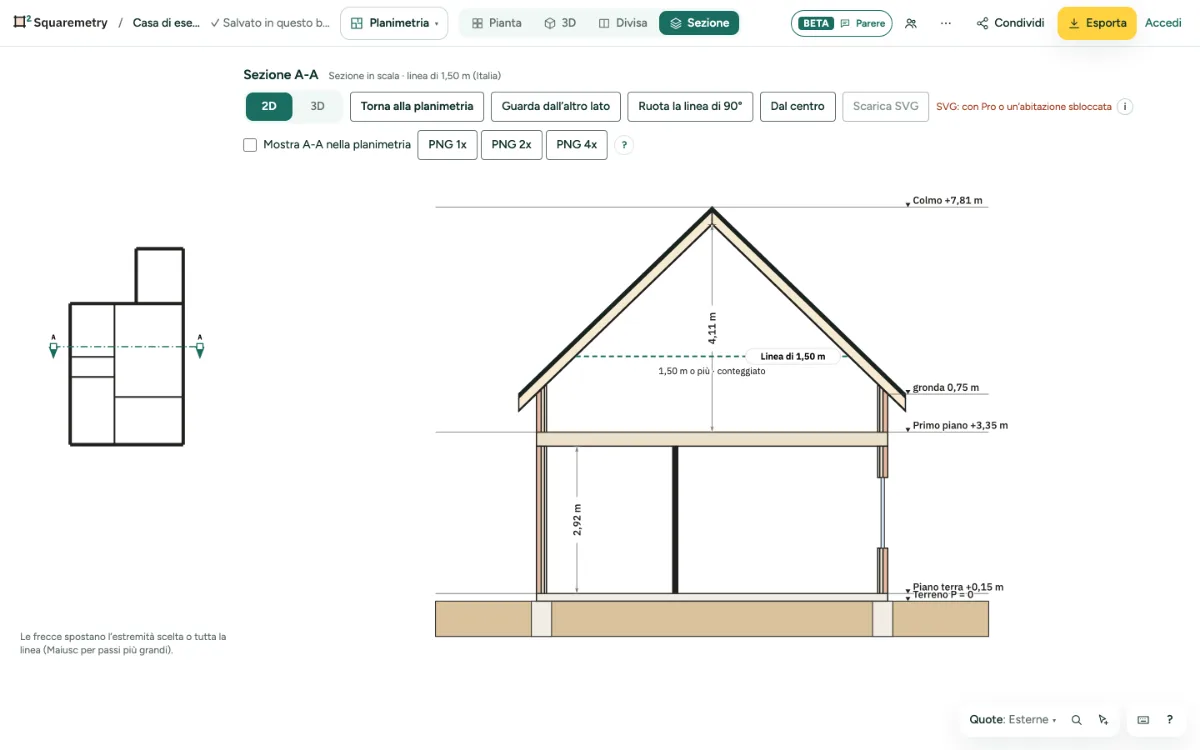
Task: Open the PNG export help question mark
Action: (x=624, y=145)
